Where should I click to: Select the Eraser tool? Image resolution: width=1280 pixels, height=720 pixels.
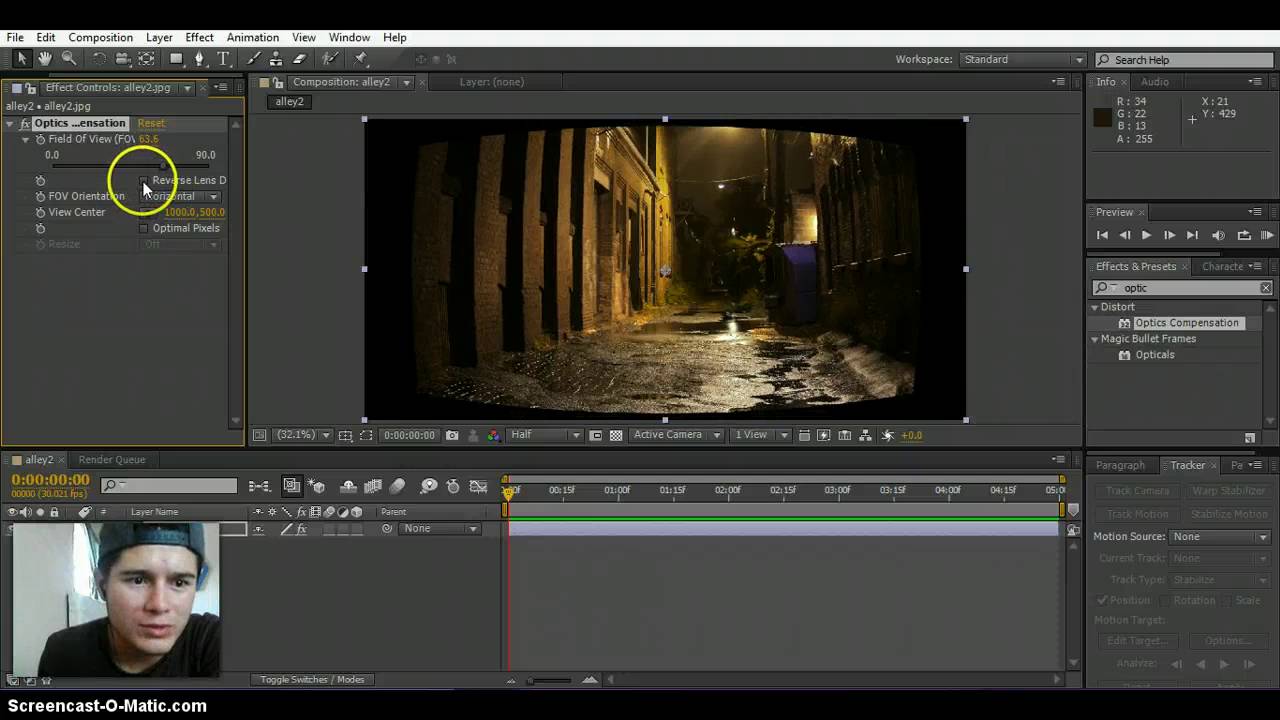pos(299,59)
